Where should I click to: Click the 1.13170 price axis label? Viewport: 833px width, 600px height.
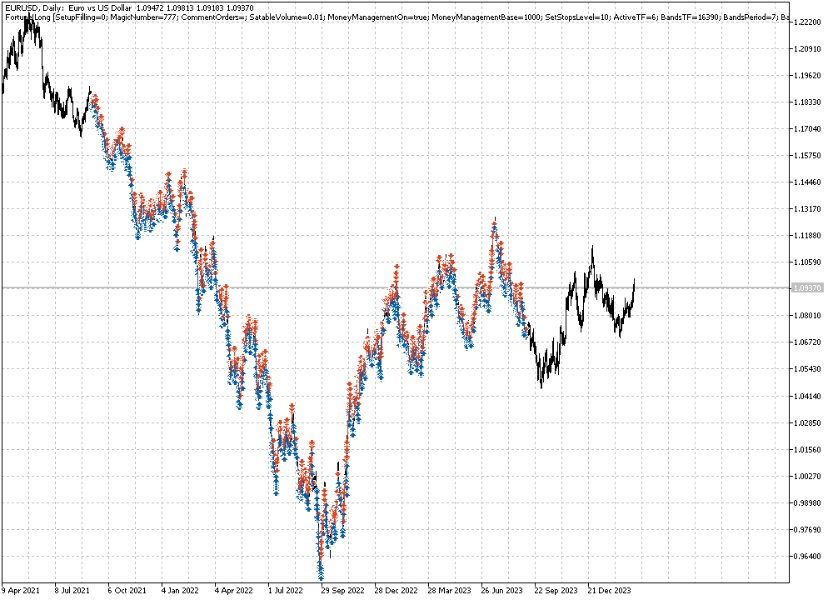[x=808, y=209]
